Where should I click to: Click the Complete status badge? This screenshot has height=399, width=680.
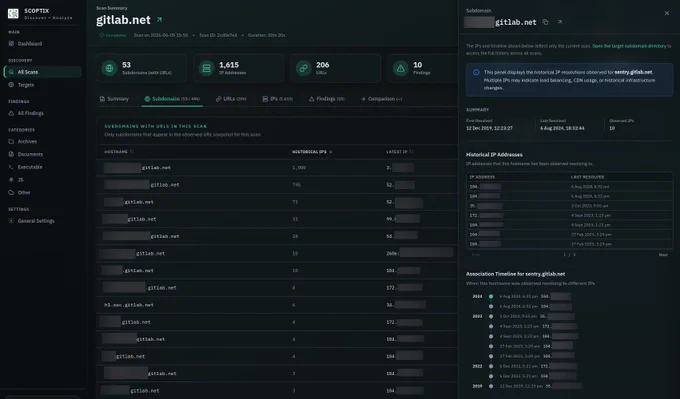pos(113,35)
